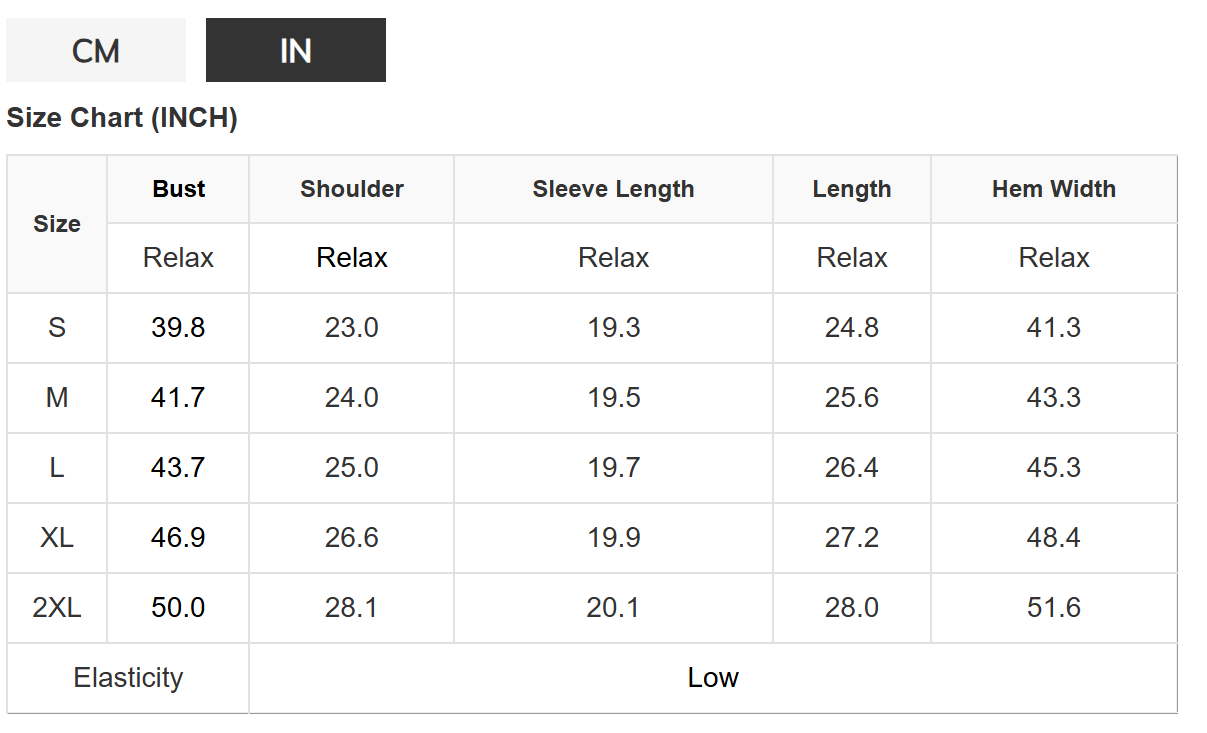Click the Sleeve Length column header
This screenshot has height=733, width=1207.
coord(613,189)
